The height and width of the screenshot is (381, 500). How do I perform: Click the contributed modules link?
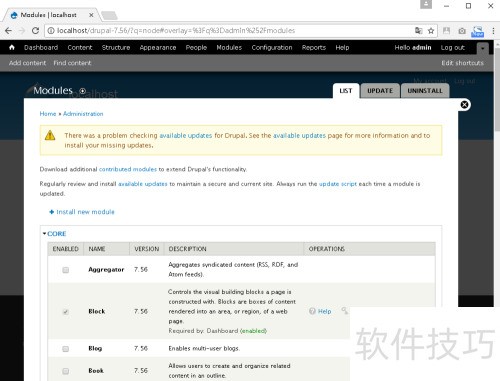128,169
